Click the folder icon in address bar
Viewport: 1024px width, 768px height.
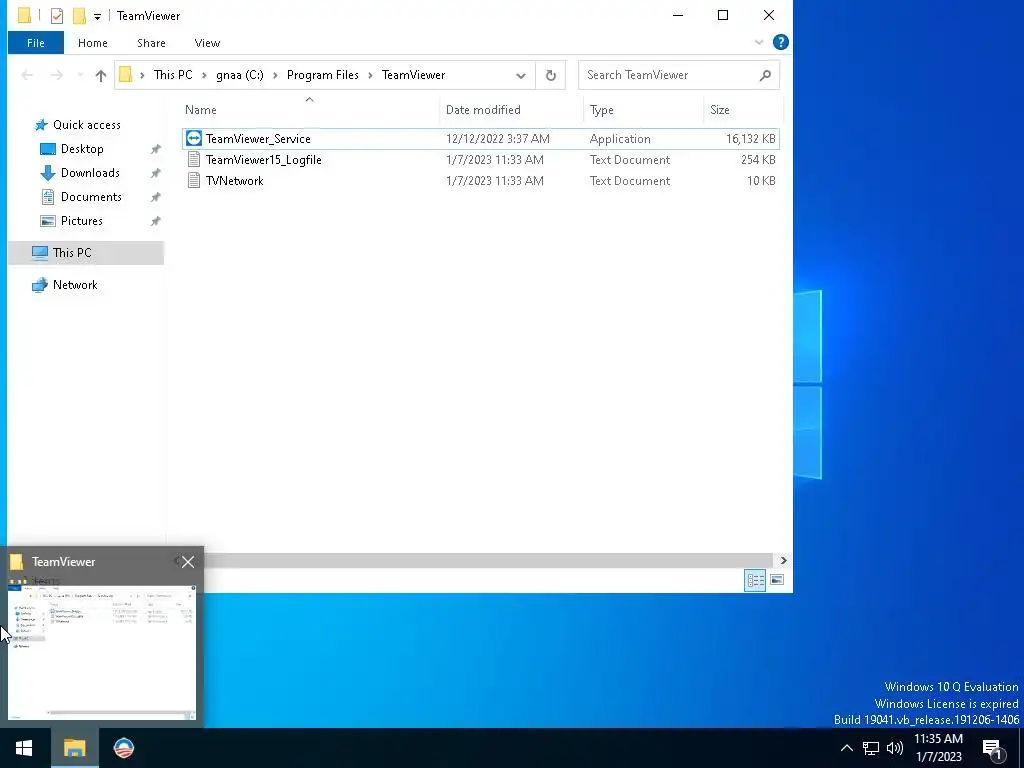[126, 75]
